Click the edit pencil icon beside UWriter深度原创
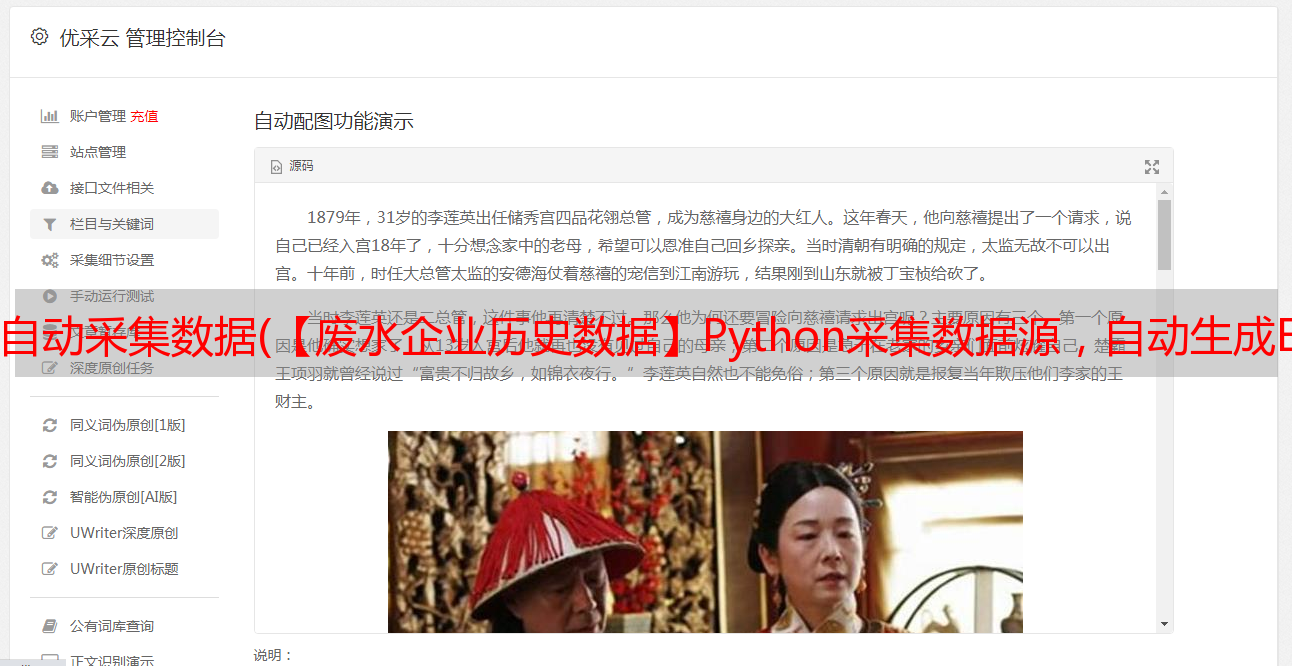 click(49, 533)
